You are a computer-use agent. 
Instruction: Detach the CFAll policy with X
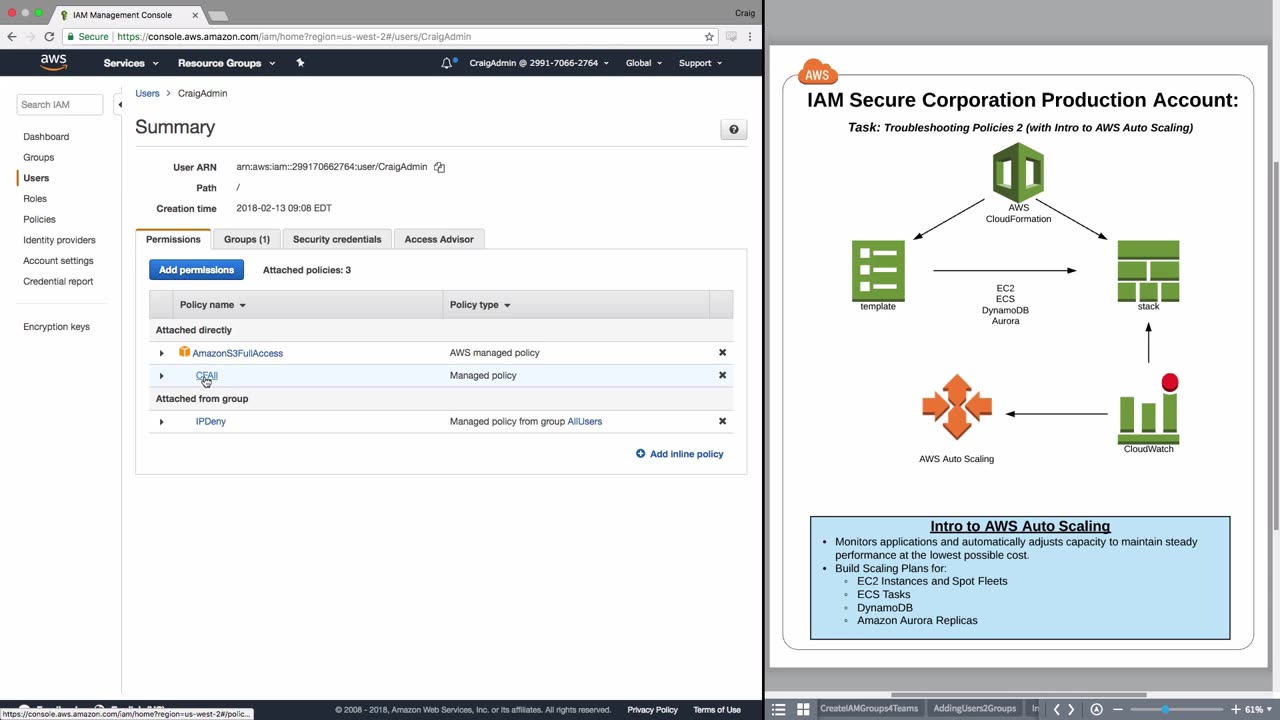[x=722, y=376]
